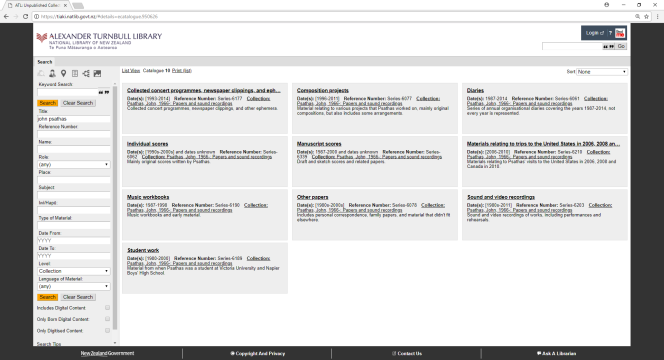Click the Go button in header search

pos(621,46)
